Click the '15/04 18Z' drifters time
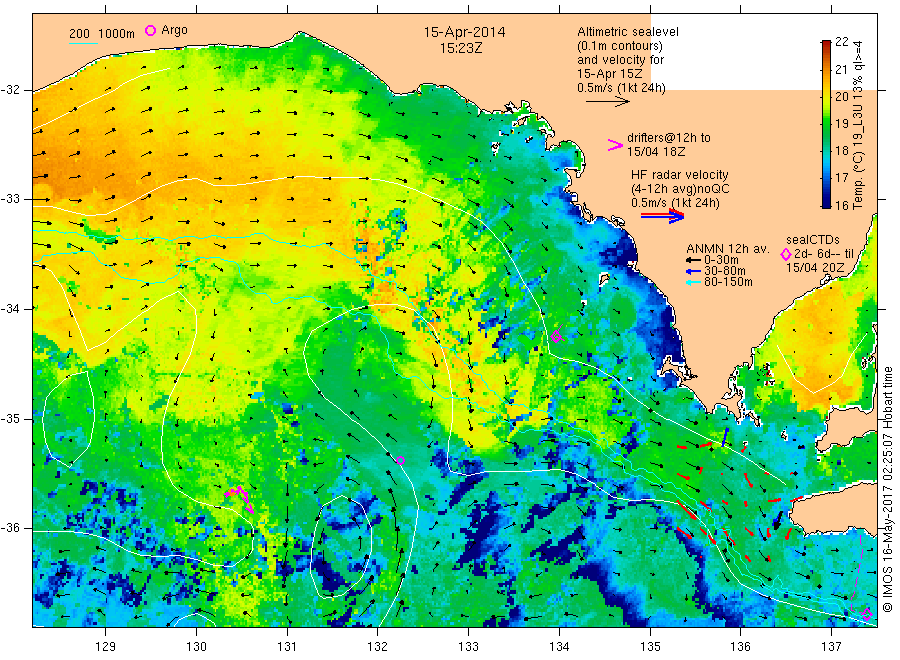Screen dimensions: 900x660 point(656,152)
